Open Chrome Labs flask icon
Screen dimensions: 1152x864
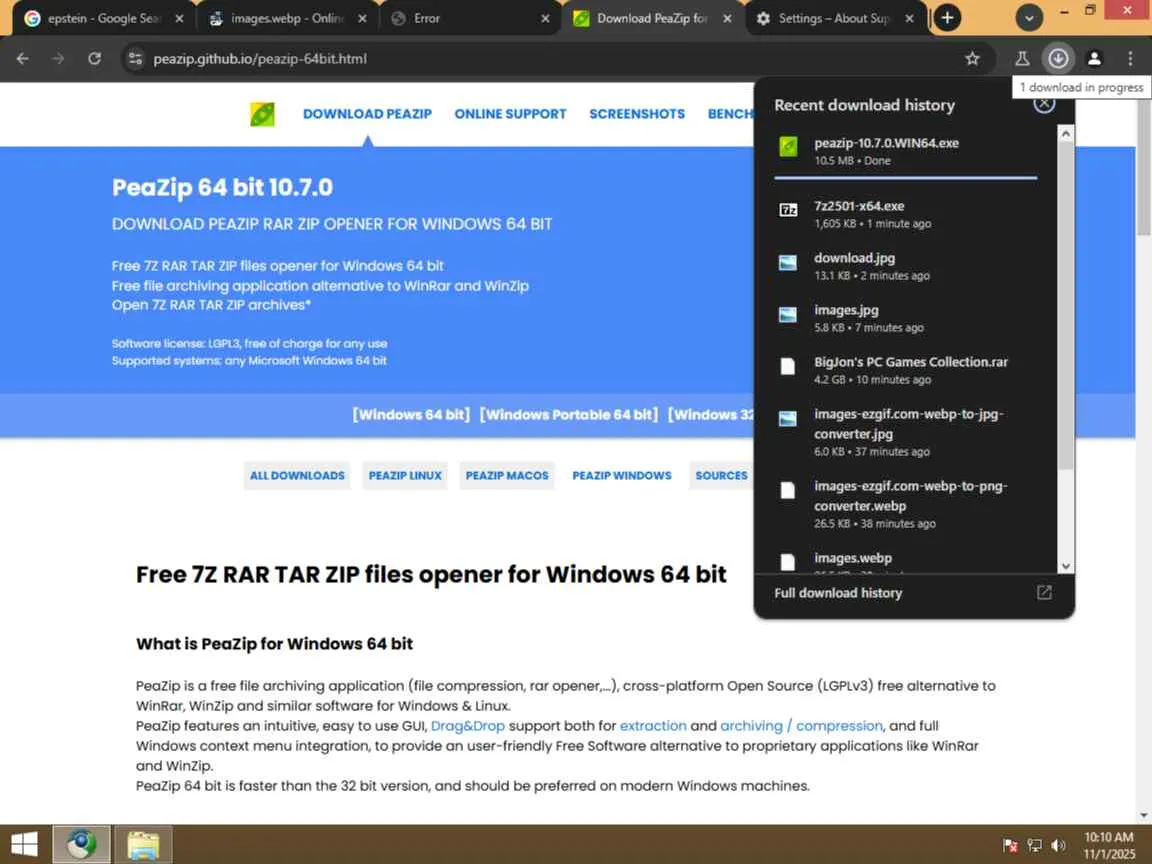click(1022, 59)
